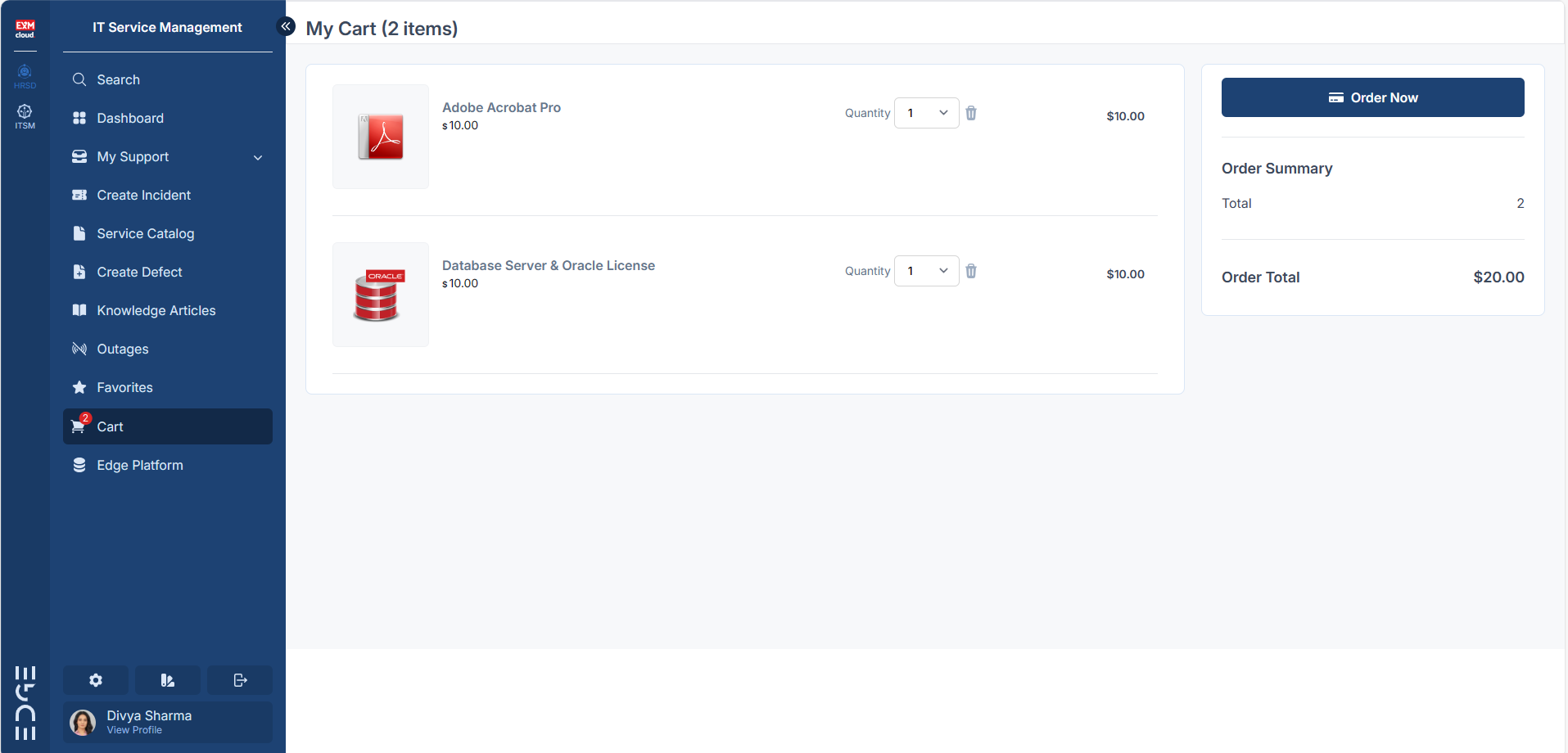This screenshot has width=1568, height=753.
Task: Open Favorites menu item
Action: coord(168,387)
